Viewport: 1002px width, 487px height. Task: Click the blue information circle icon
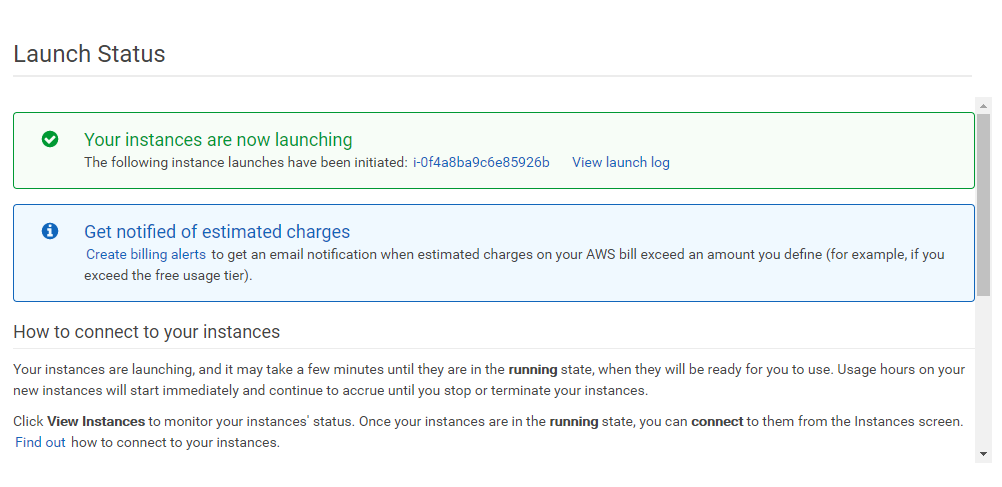50,231
